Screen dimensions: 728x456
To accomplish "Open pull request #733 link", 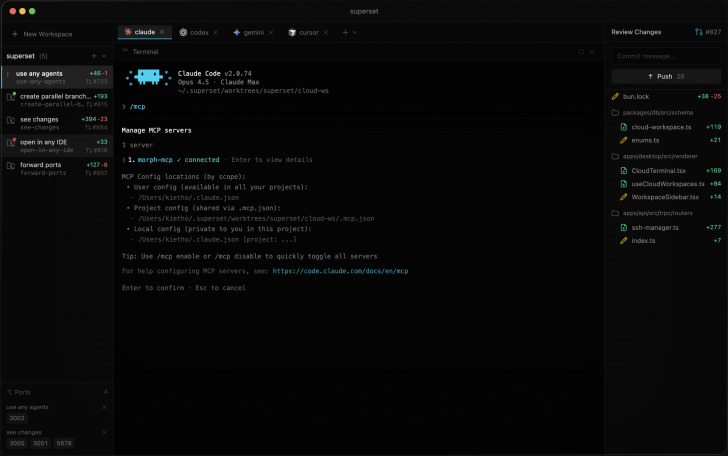I will point(97,82).
